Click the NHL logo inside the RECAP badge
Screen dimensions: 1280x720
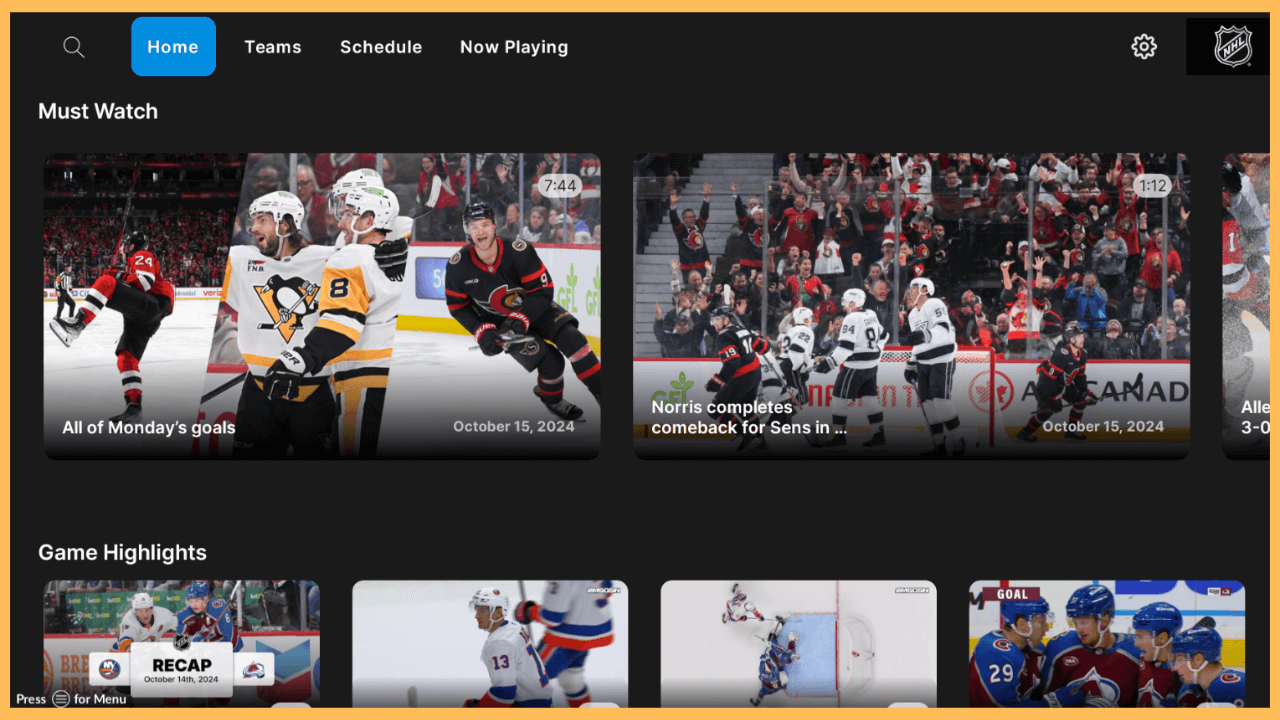click(x=182, y=644)
